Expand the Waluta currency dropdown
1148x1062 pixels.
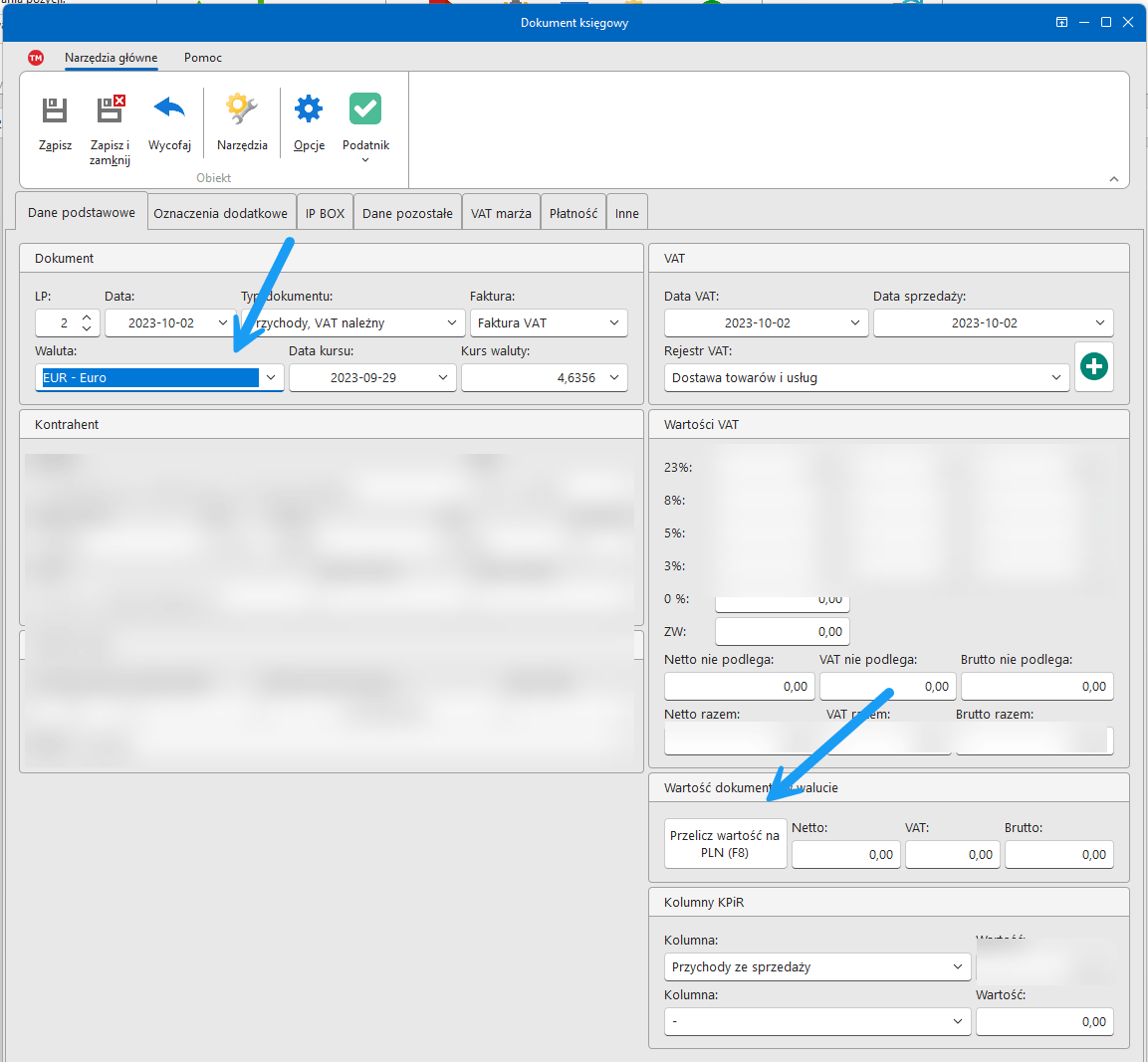[271, 378]
